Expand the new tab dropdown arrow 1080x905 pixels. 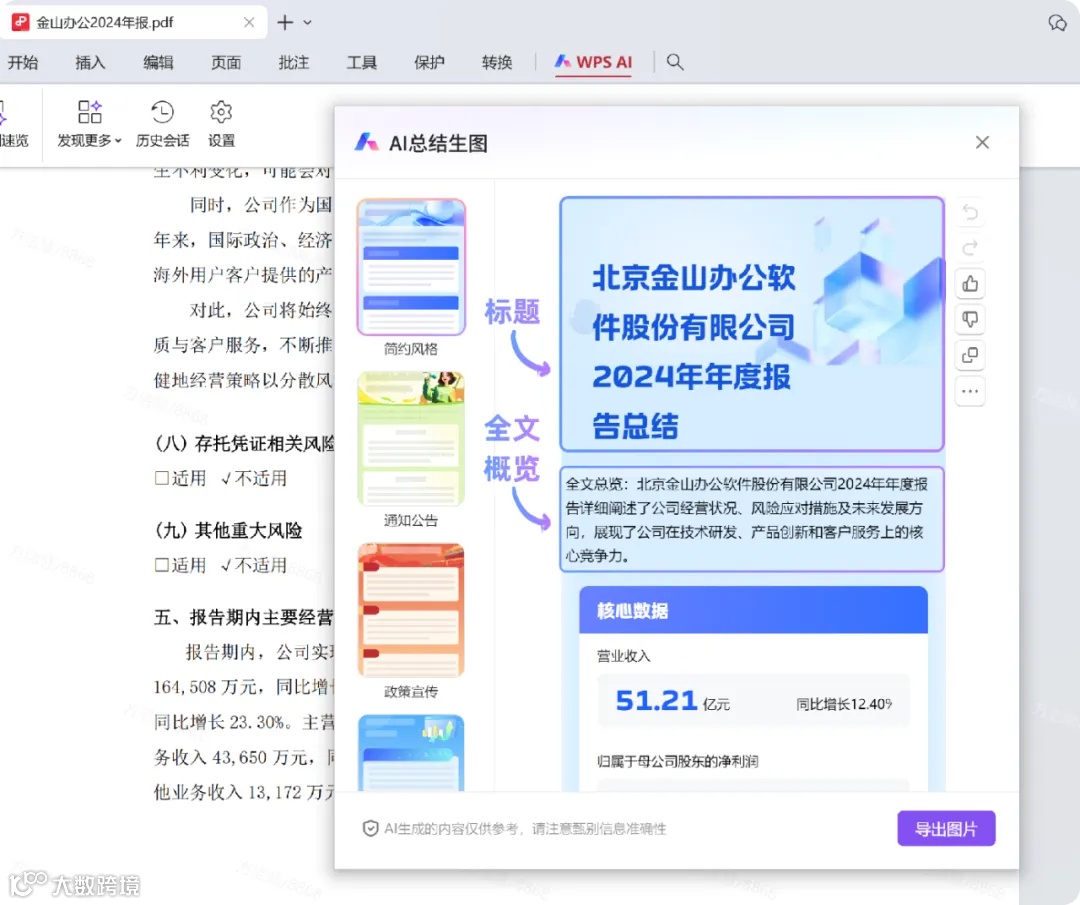pyautogui.click(x=307, y=23)
